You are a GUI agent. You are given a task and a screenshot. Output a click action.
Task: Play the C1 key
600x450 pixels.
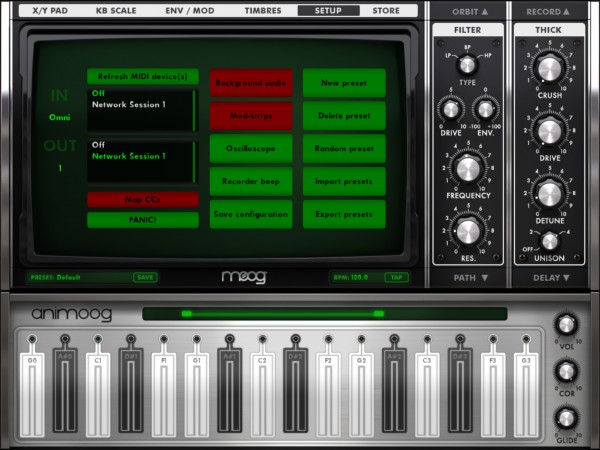coord(98,394)
